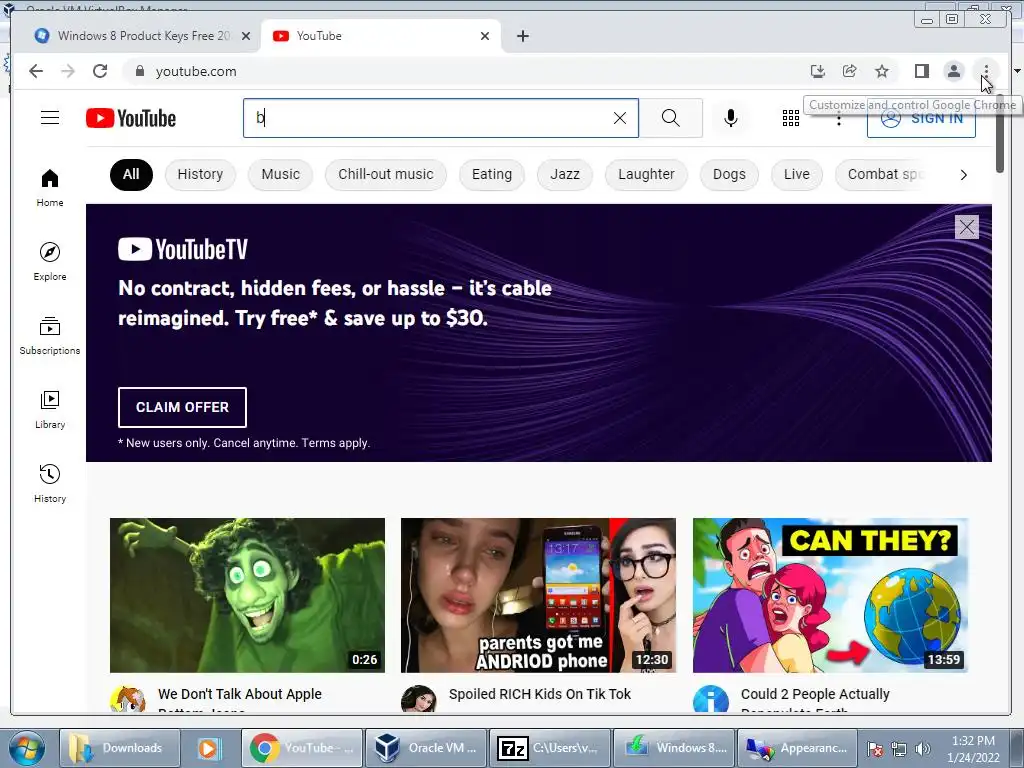Image resolution: width=1024 pixels, height=768 pixels.
Task: Go to Home in the sidebar
Action: 50,188
